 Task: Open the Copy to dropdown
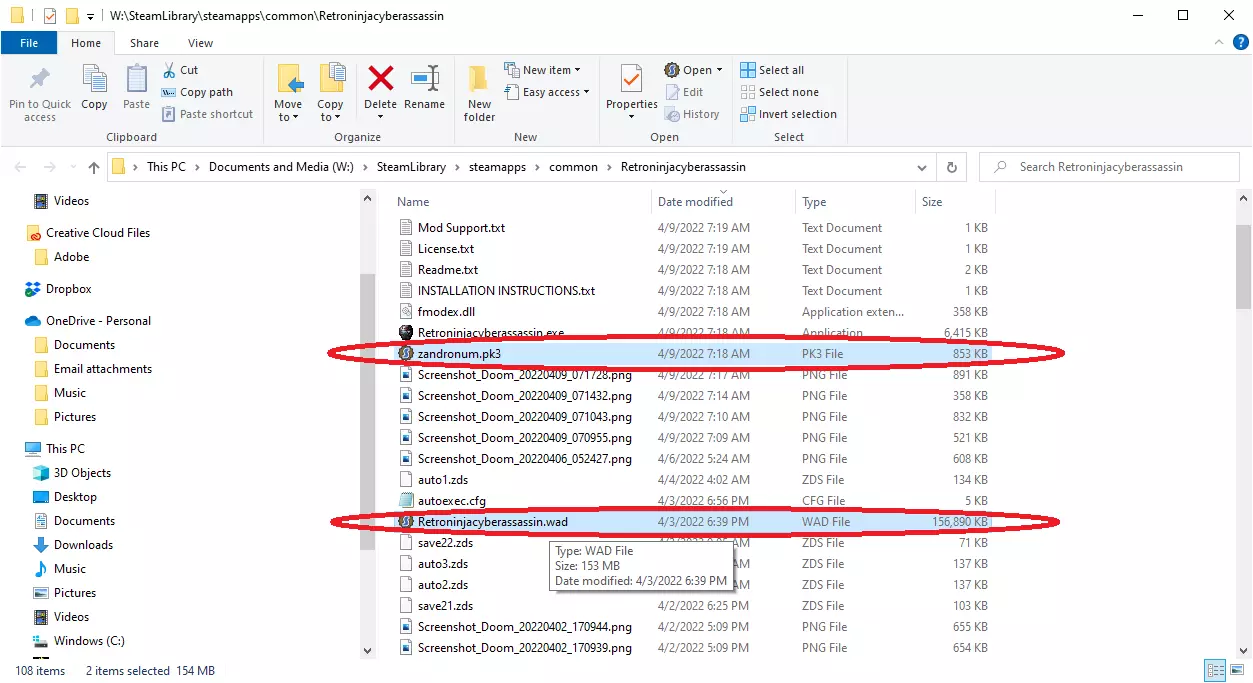click(330, 93)
